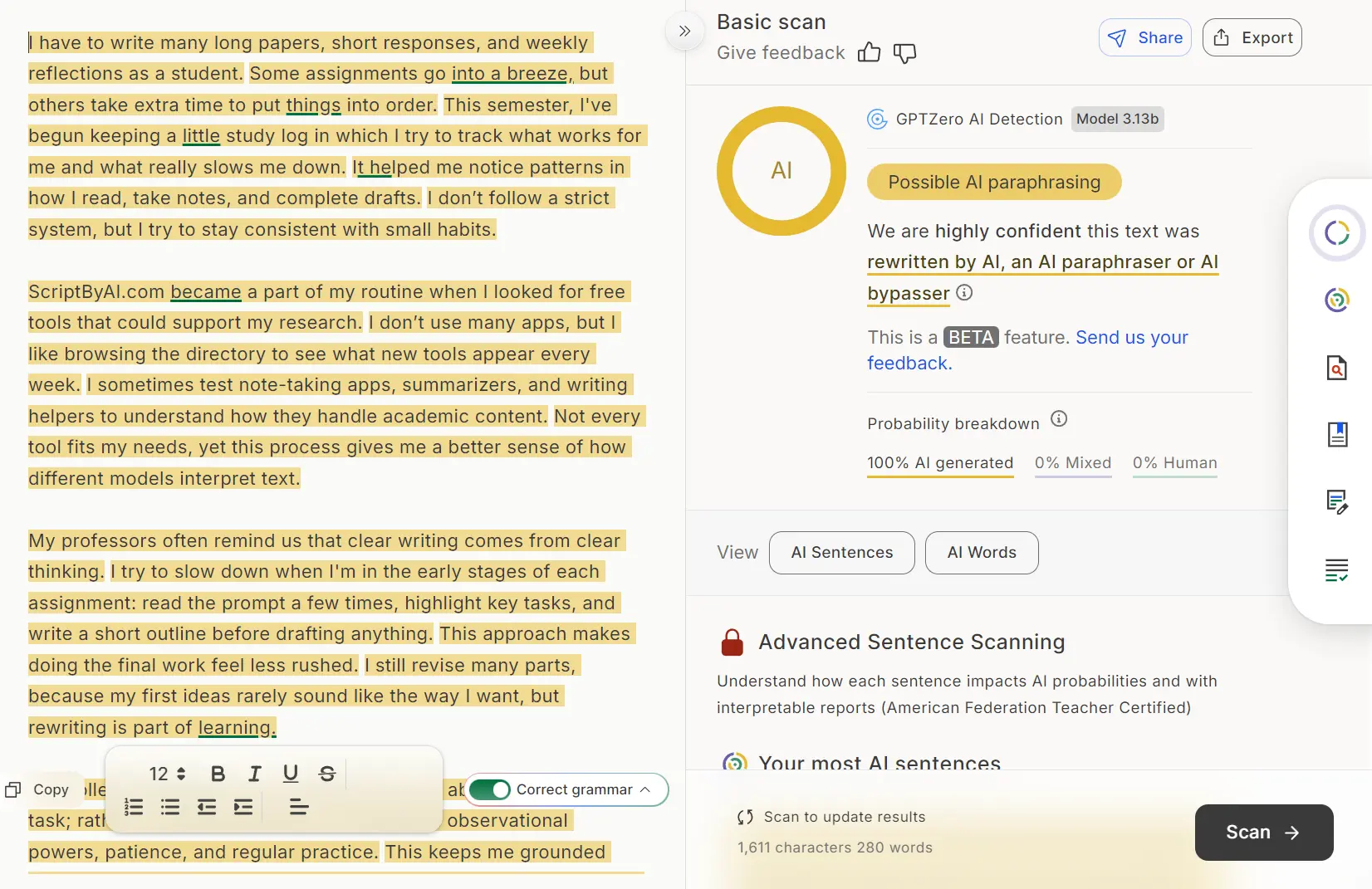This screenshot has height=889, width=1372.
Task: Apply strikethrough formatting
Action: 326,774
